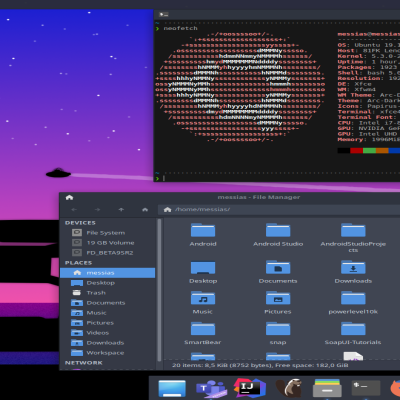400x400 pixels.
Task: Click the File Manager sidebar scrollbar
Action: tap(159, 290)
